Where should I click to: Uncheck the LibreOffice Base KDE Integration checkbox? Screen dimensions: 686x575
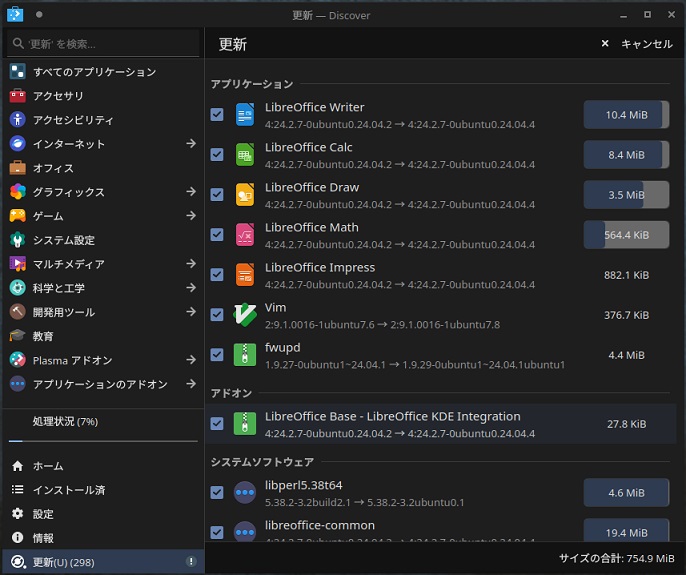coord(217,424)
